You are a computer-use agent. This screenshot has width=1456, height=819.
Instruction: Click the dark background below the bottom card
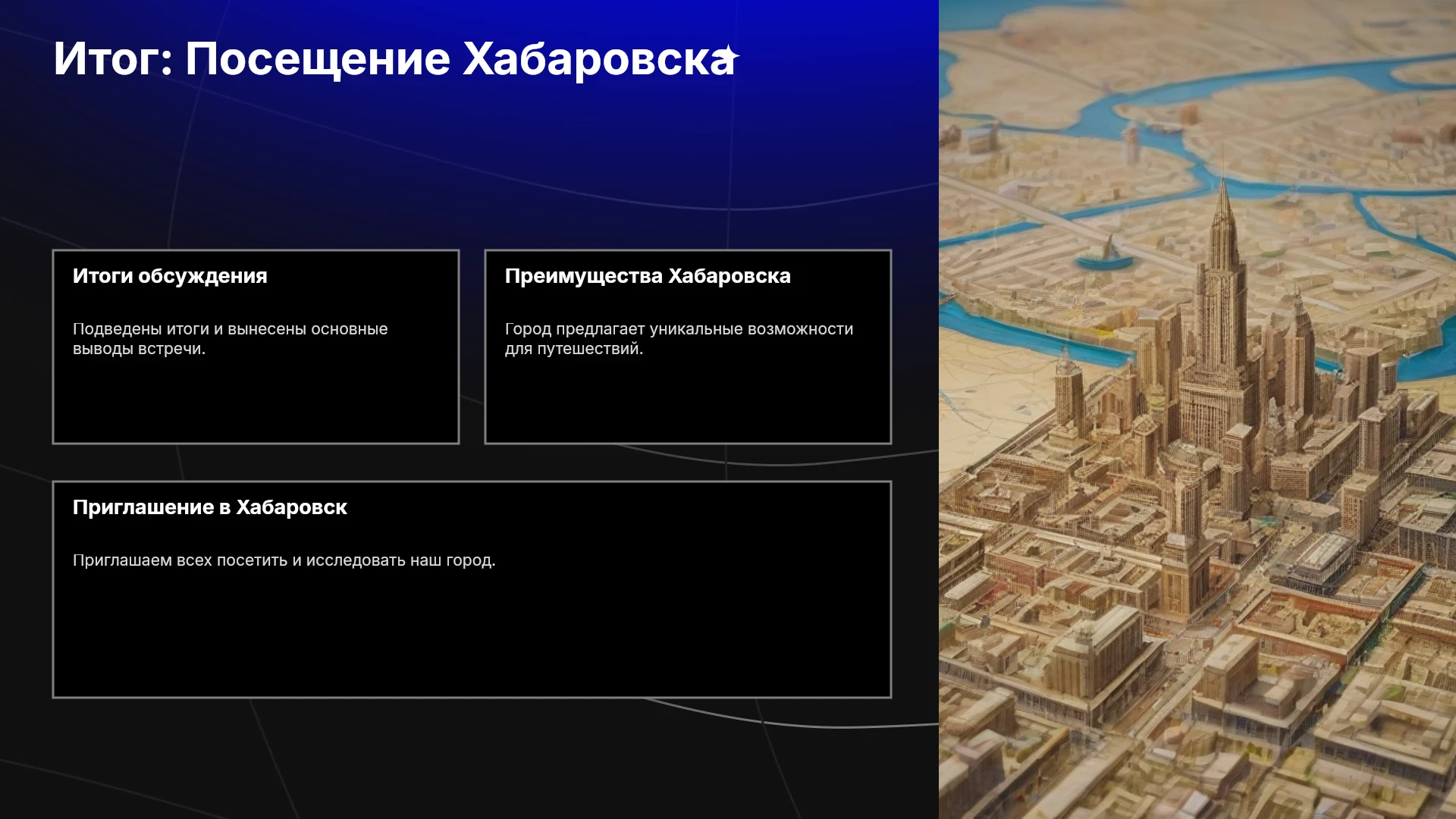pyautogui.click(x=470, y=758)
